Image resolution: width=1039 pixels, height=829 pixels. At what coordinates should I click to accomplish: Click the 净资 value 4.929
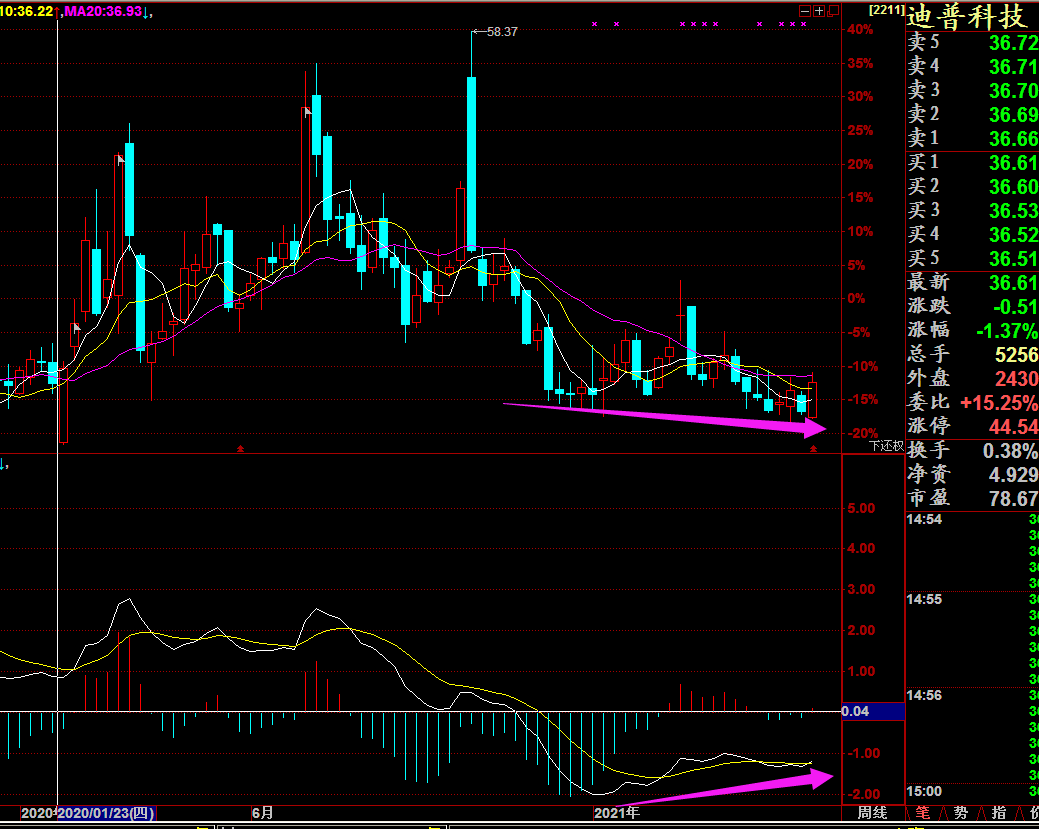1014,474
